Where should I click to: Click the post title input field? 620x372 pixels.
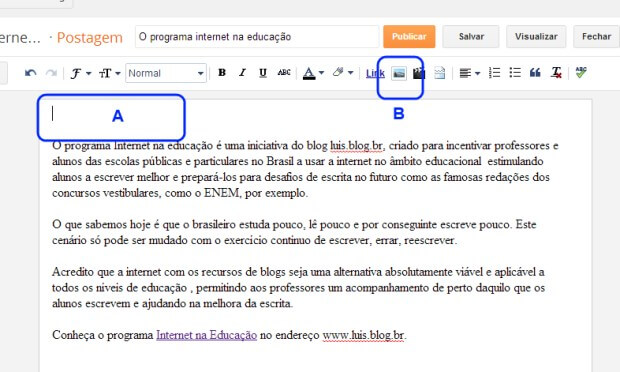pos(257,37)
